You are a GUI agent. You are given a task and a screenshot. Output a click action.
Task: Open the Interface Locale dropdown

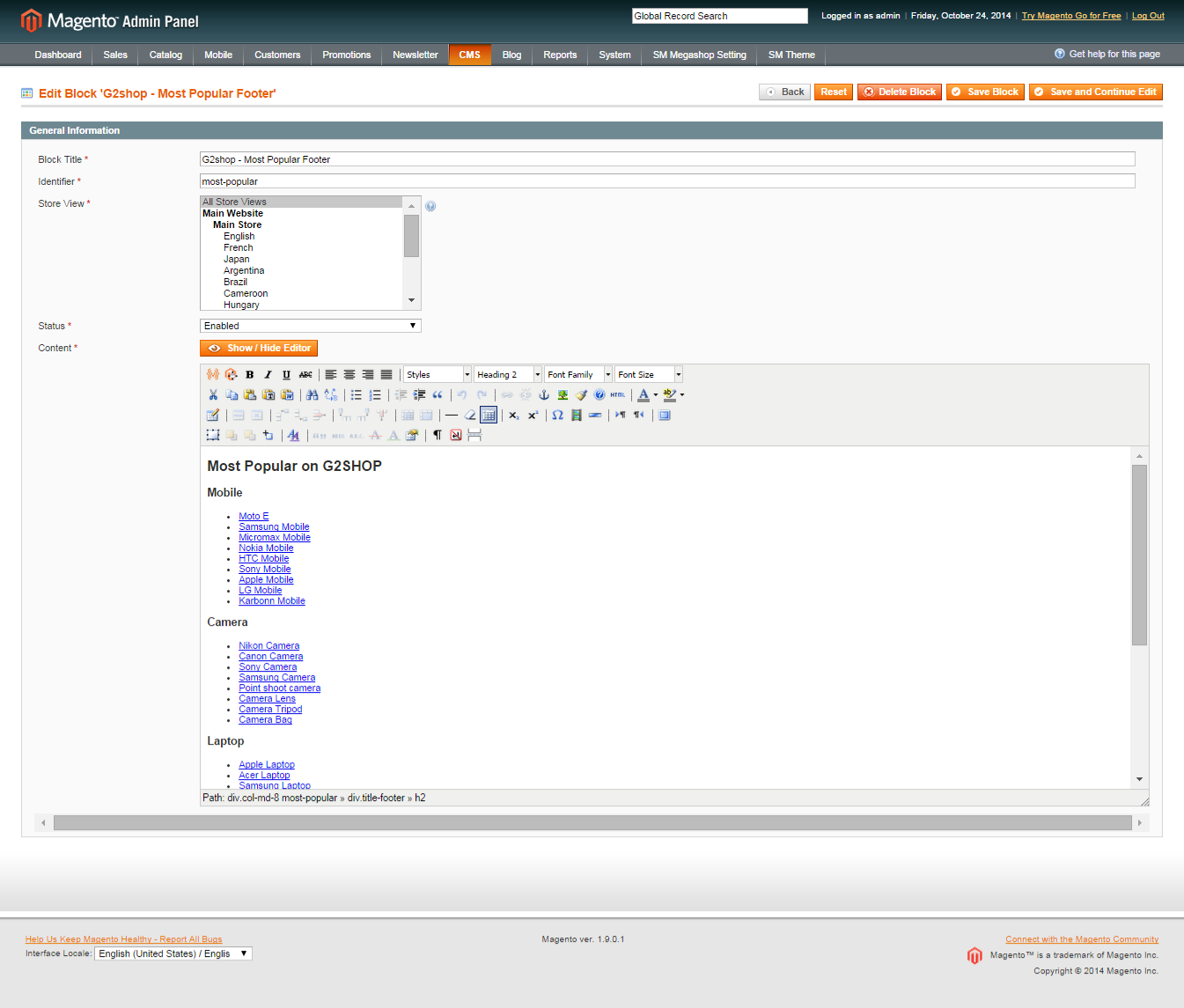(173, 953)
